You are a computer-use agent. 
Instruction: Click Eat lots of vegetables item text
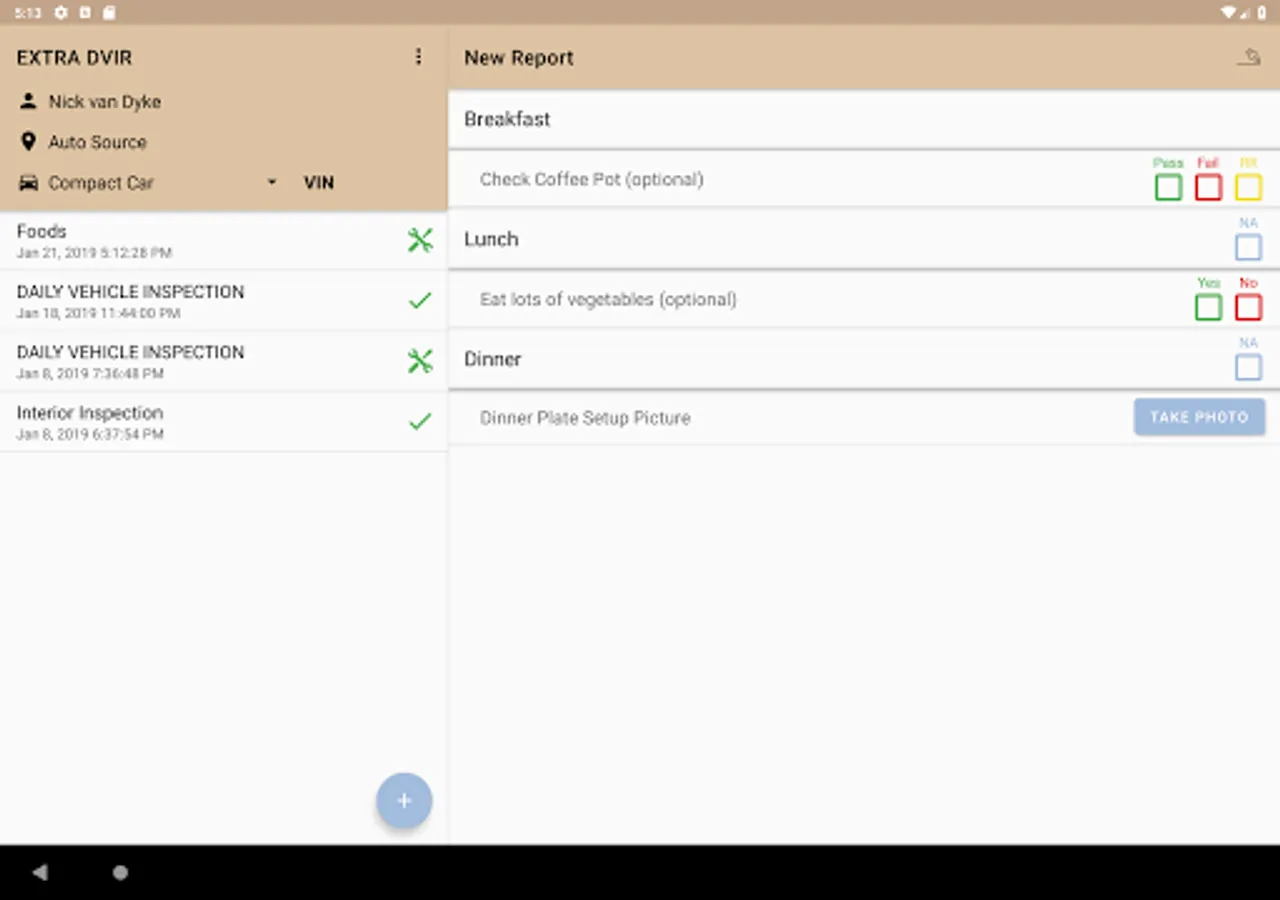pos(608,299)
